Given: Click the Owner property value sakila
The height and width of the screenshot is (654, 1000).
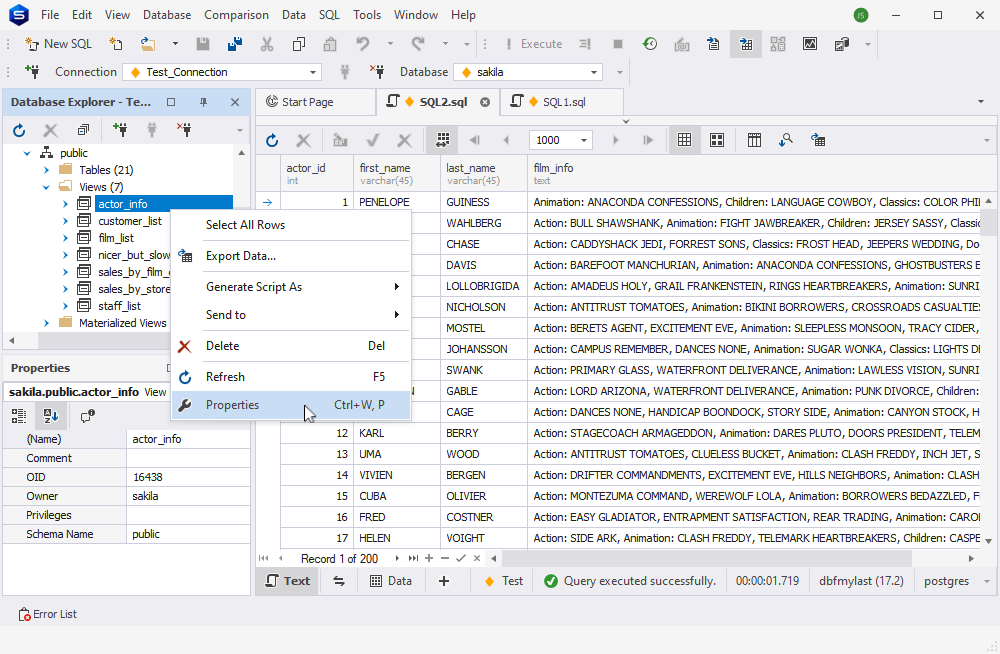Looking at the screenshot, I should tap(188, 496).
